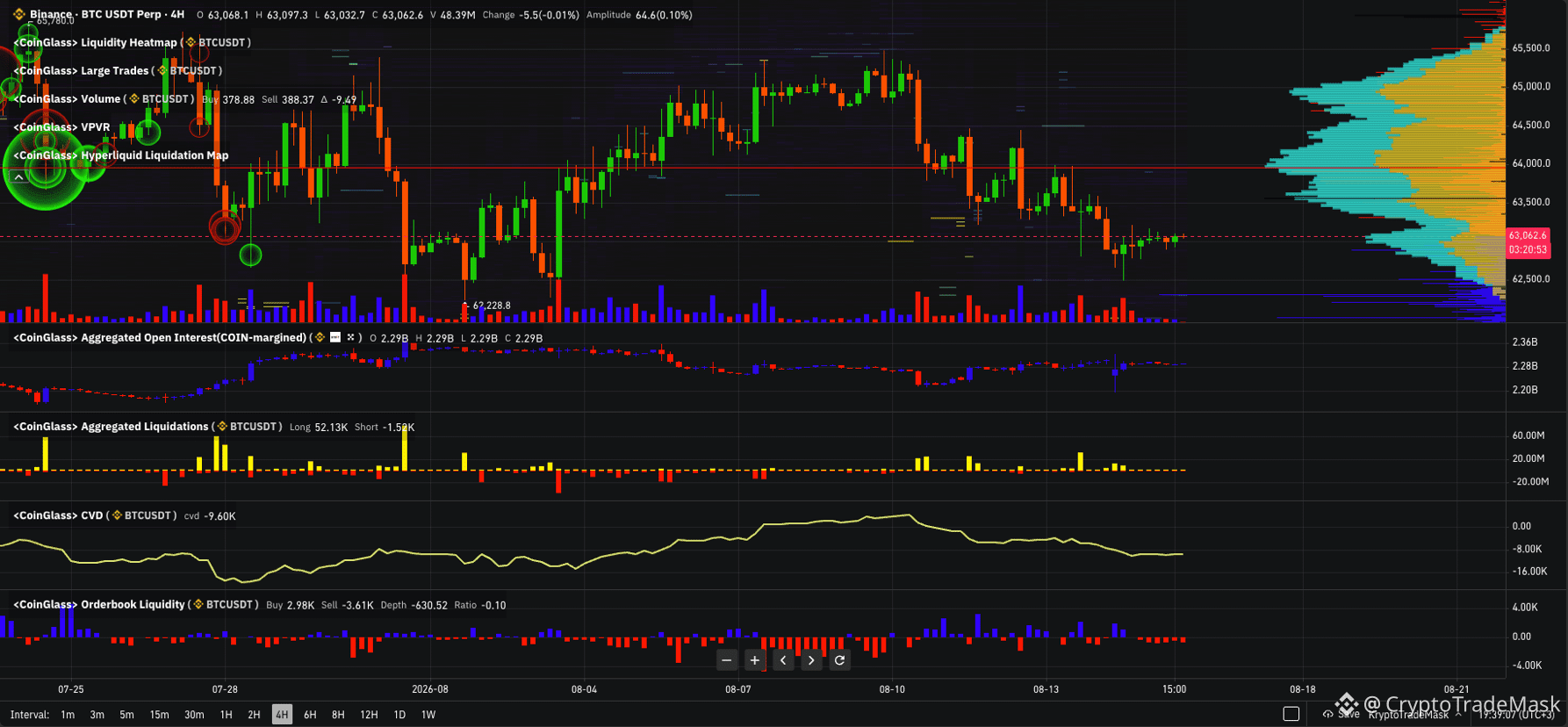Switch interval to 15m

pos(159,715)
